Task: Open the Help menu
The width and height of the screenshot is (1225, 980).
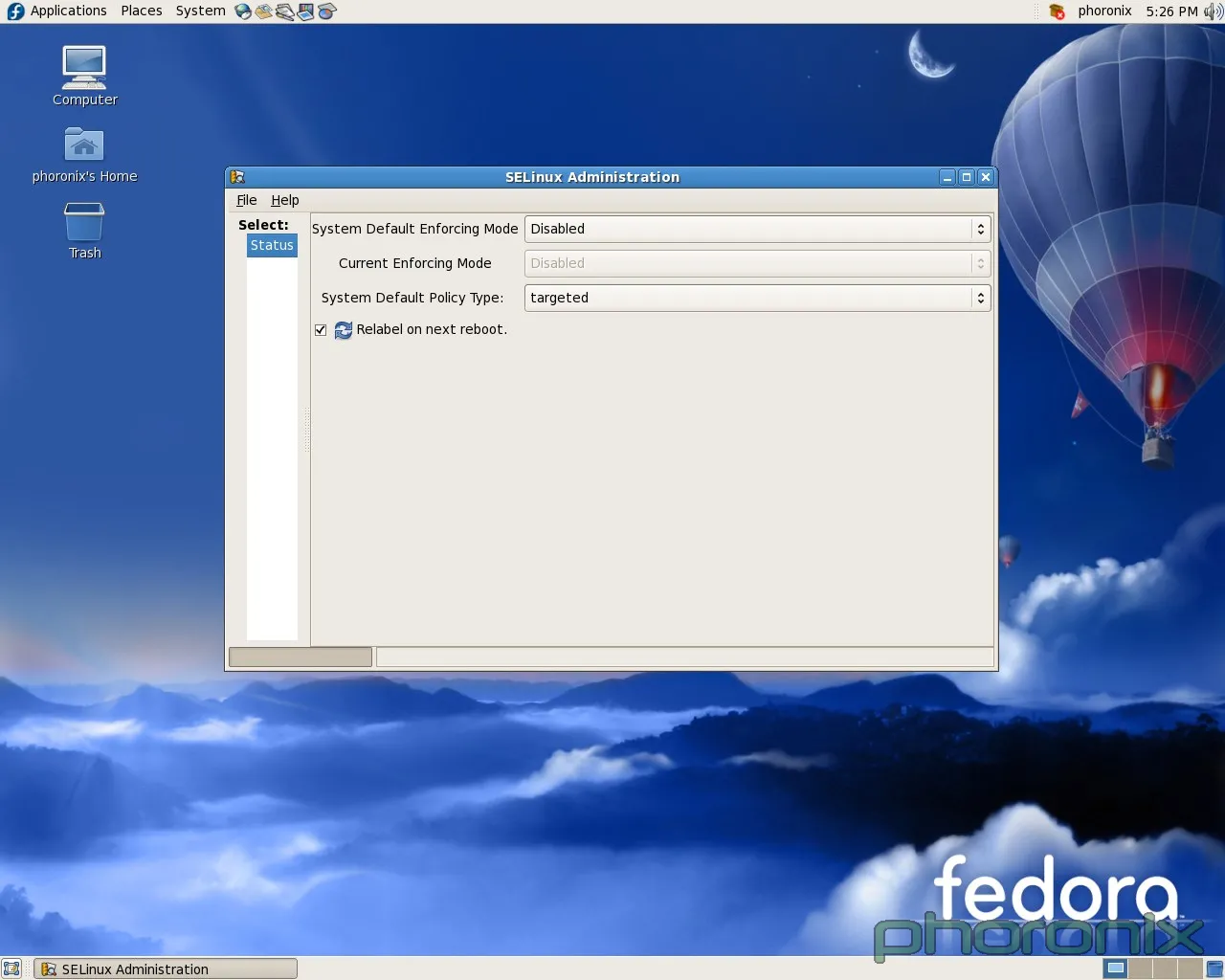Action: point(285,200)
